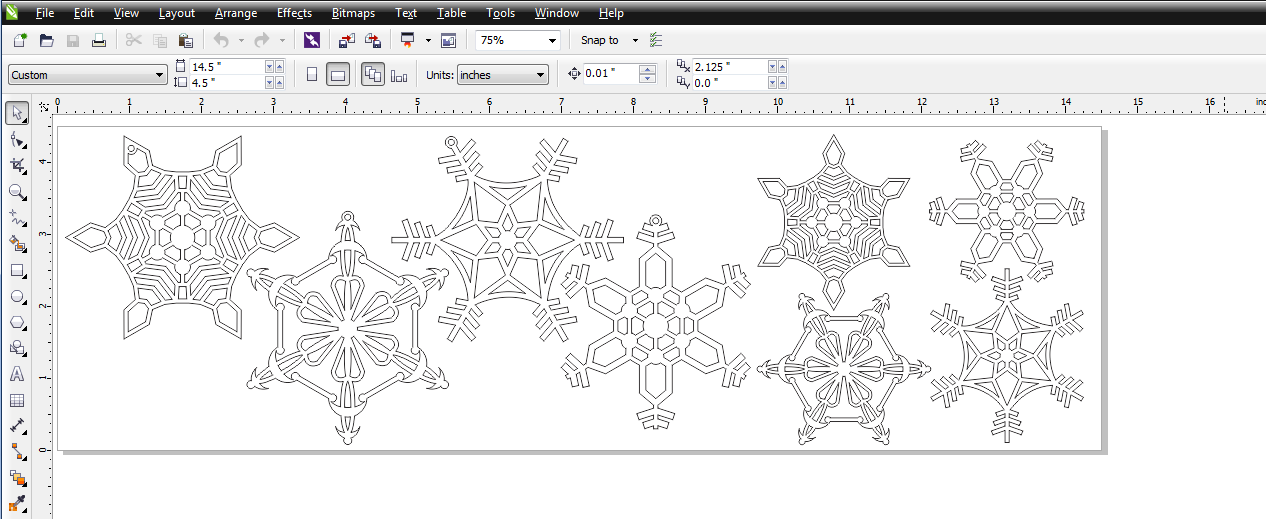1266x519 pixels.
Task: Open the Application launcher icon
Action: [x=407, y=40]
